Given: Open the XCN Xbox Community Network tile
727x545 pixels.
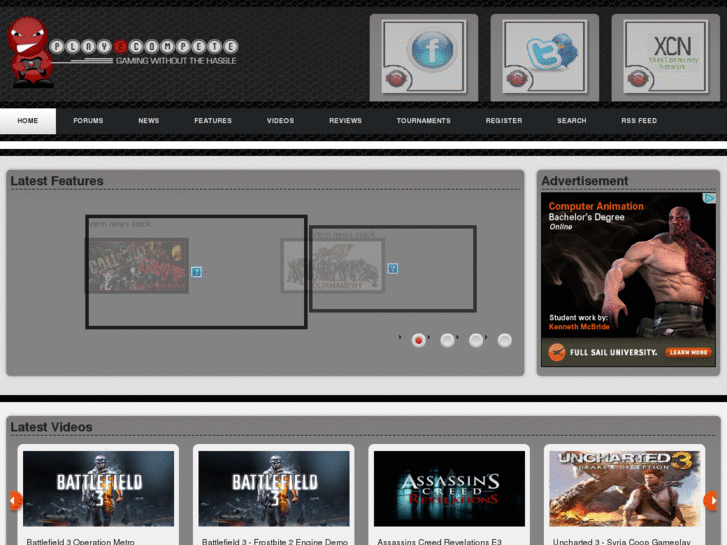Looking at the screenshot, I should coord(665,57).
